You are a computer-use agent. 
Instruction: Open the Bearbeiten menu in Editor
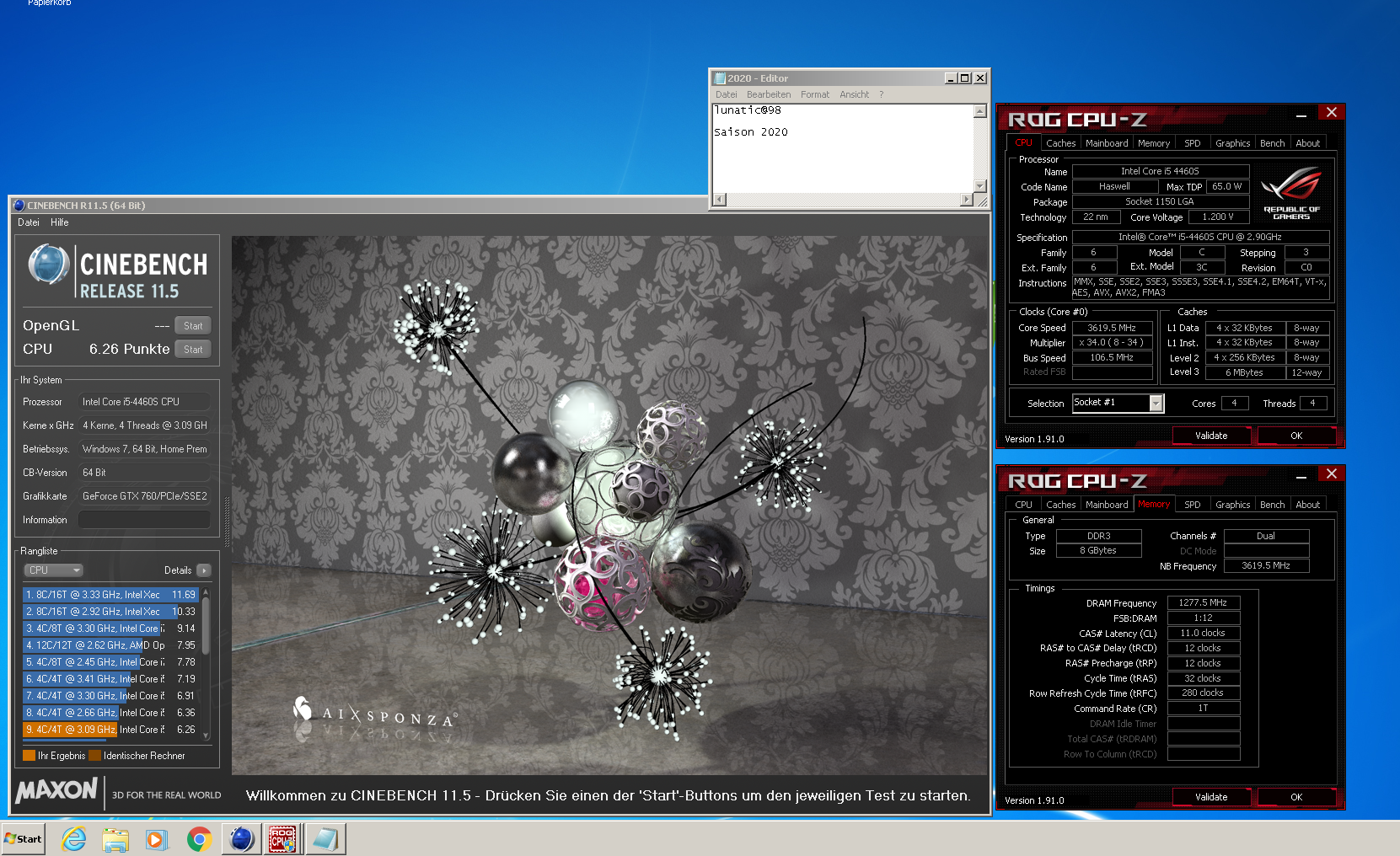[x=769, y=94]
